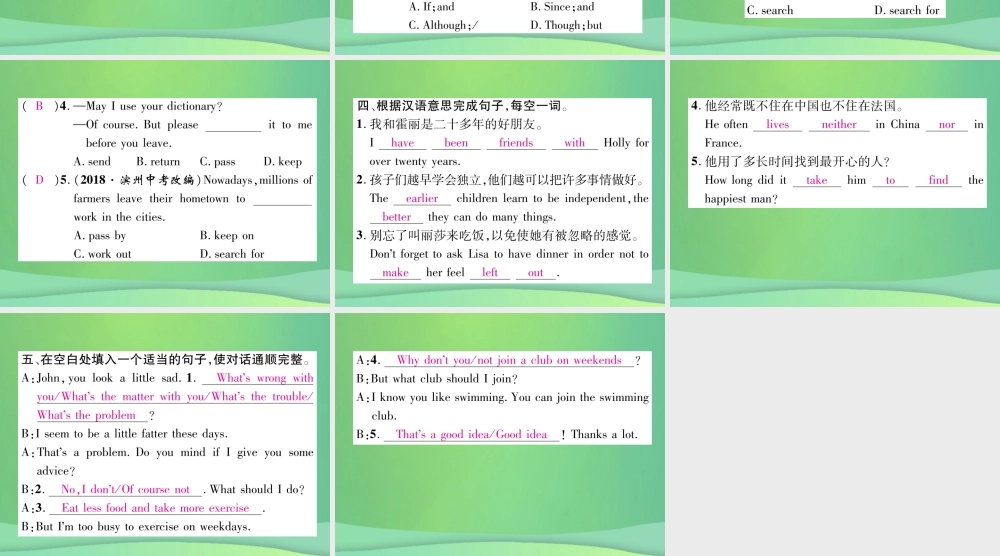Click the answer letter B for question 4
The image size is (1000, 556).
click(x=39, y=106)
